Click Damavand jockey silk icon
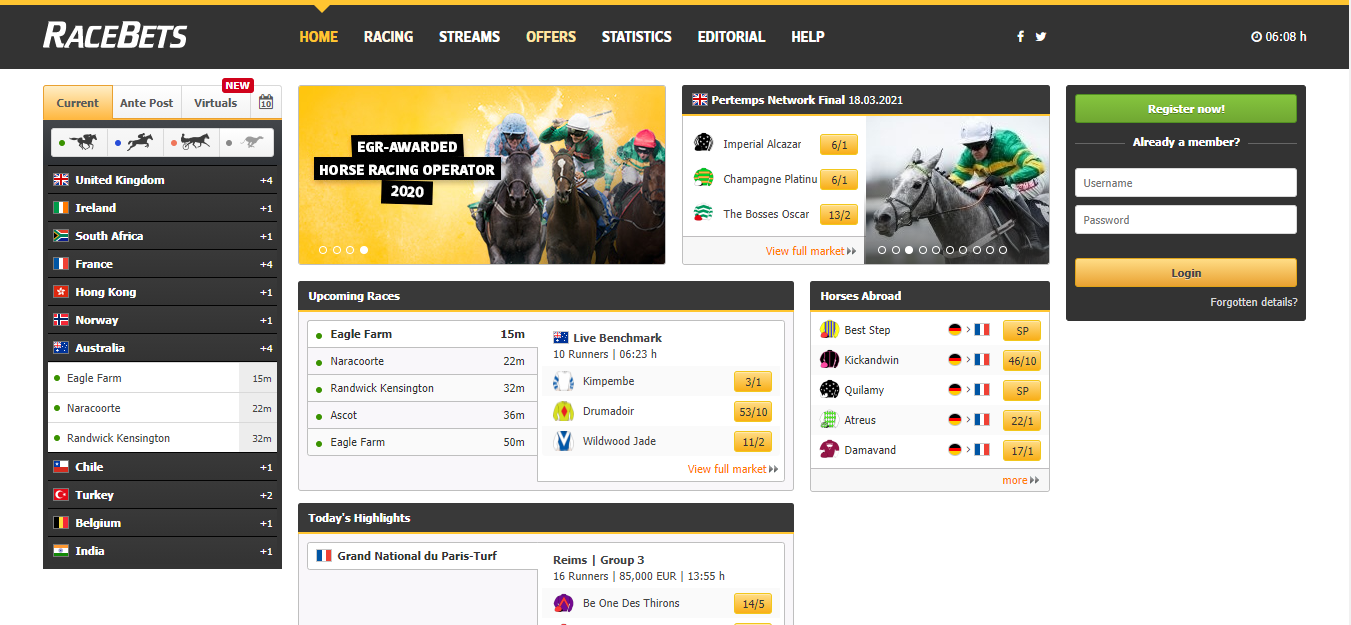This screenshot has width=1351, height=625. pos(829,450)
